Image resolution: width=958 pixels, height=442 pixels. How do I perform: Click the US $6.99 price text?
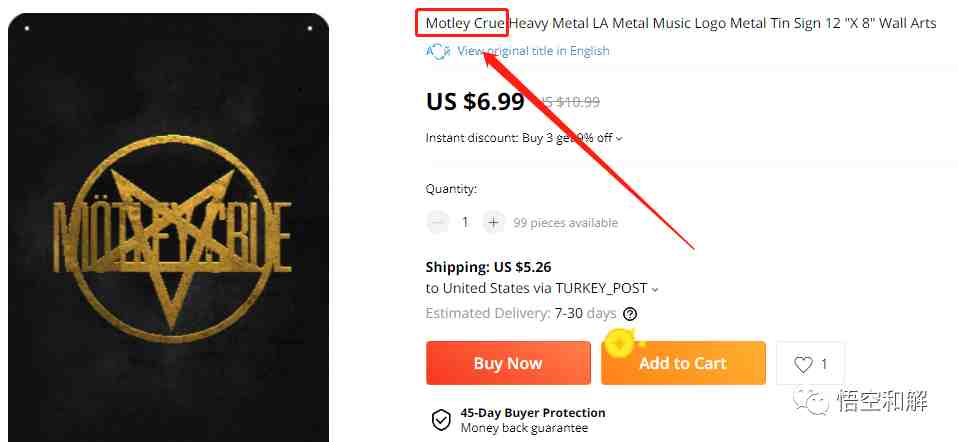tap(475, 101)
